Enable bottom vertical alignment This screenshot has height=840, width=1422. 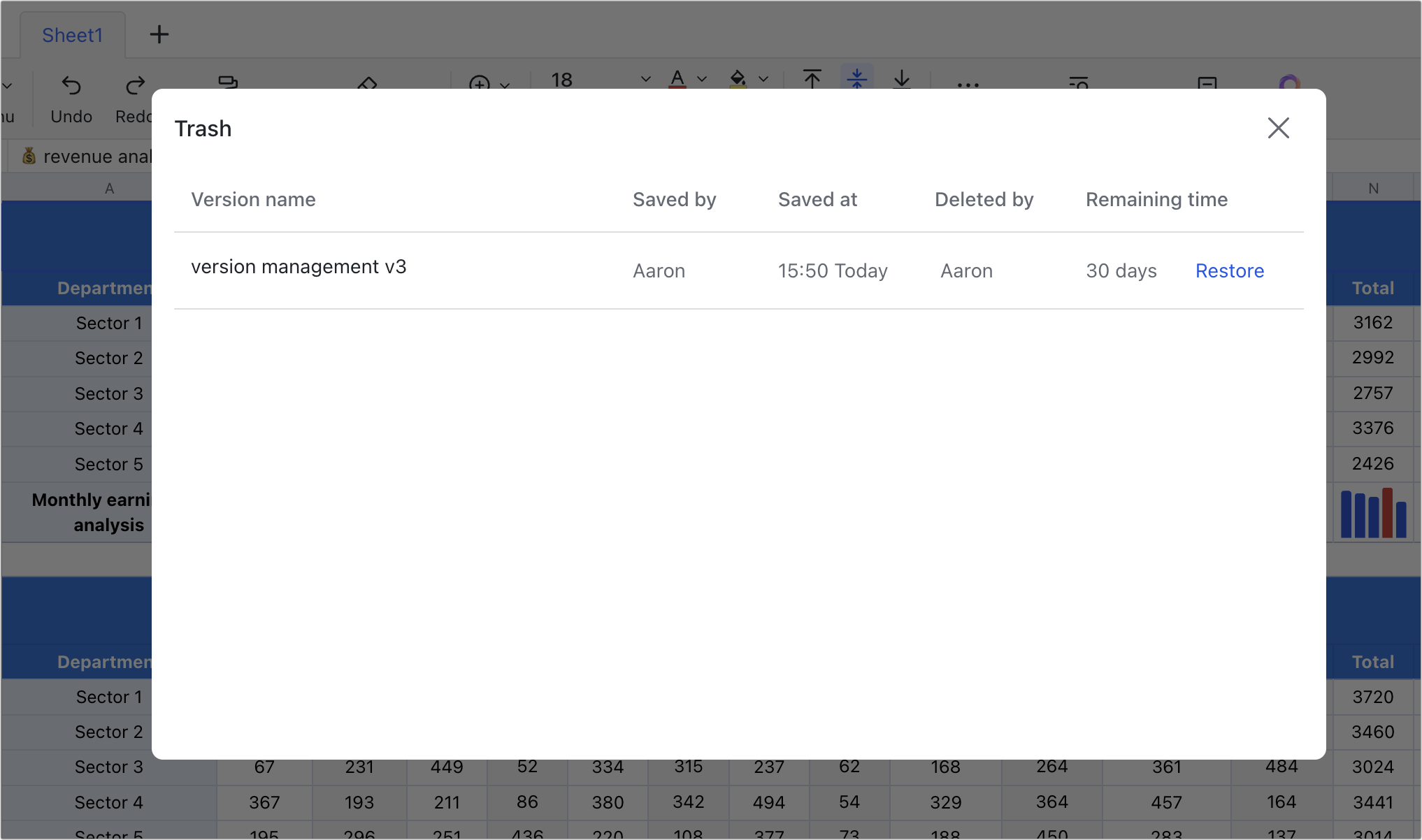pos(901,79)
